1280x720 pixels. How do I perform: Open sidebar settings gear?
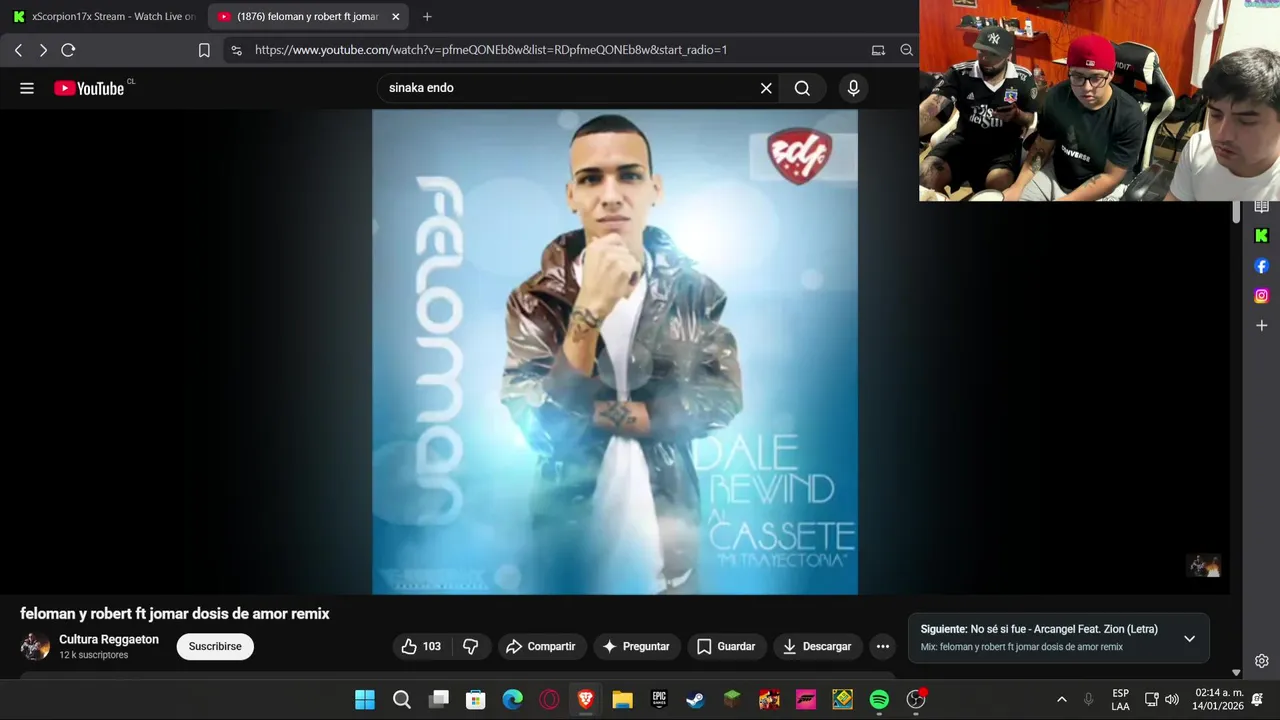[x=1261, y=661]
